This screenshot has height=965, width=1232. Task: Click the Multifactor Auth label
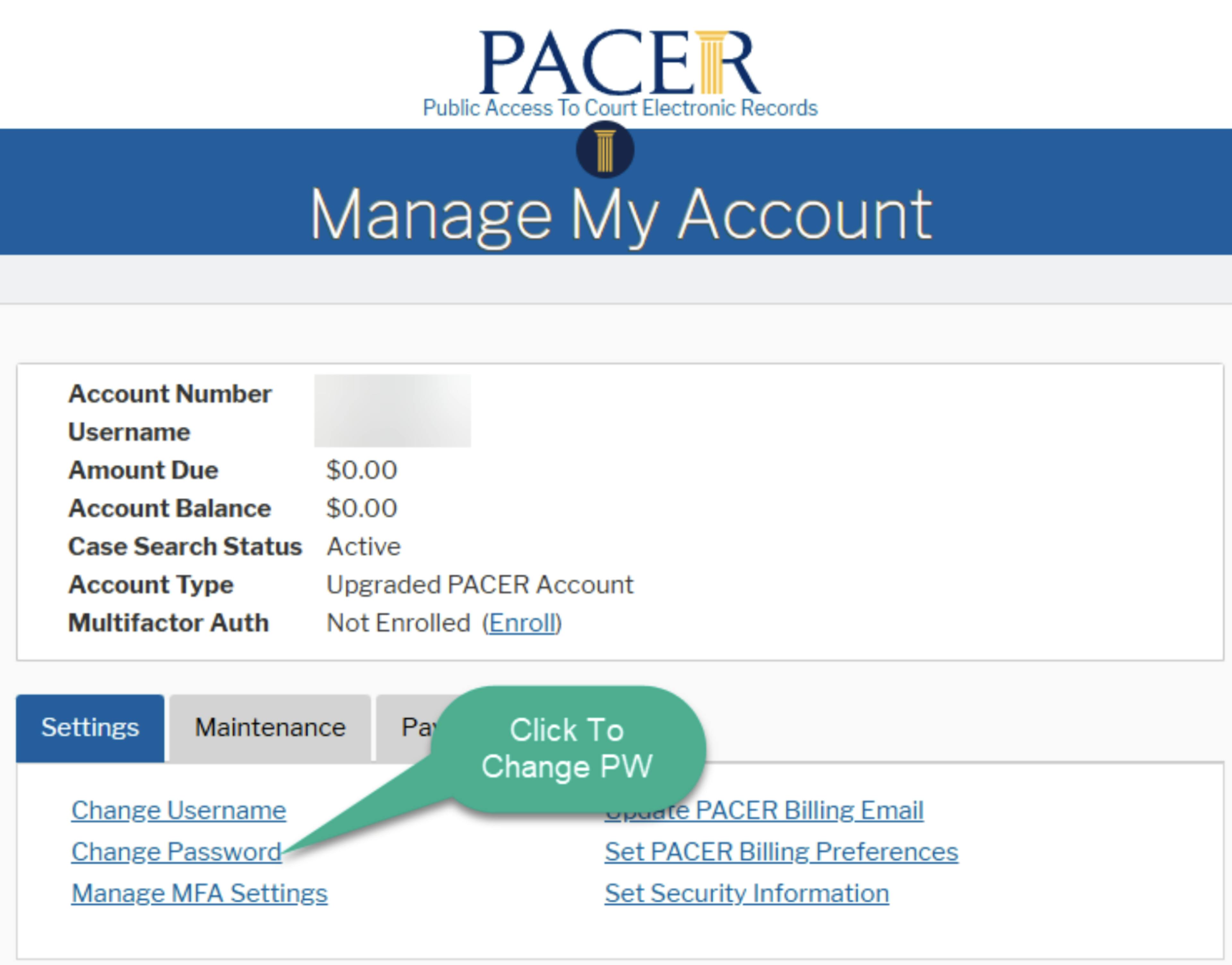click(x=168, y=623)
